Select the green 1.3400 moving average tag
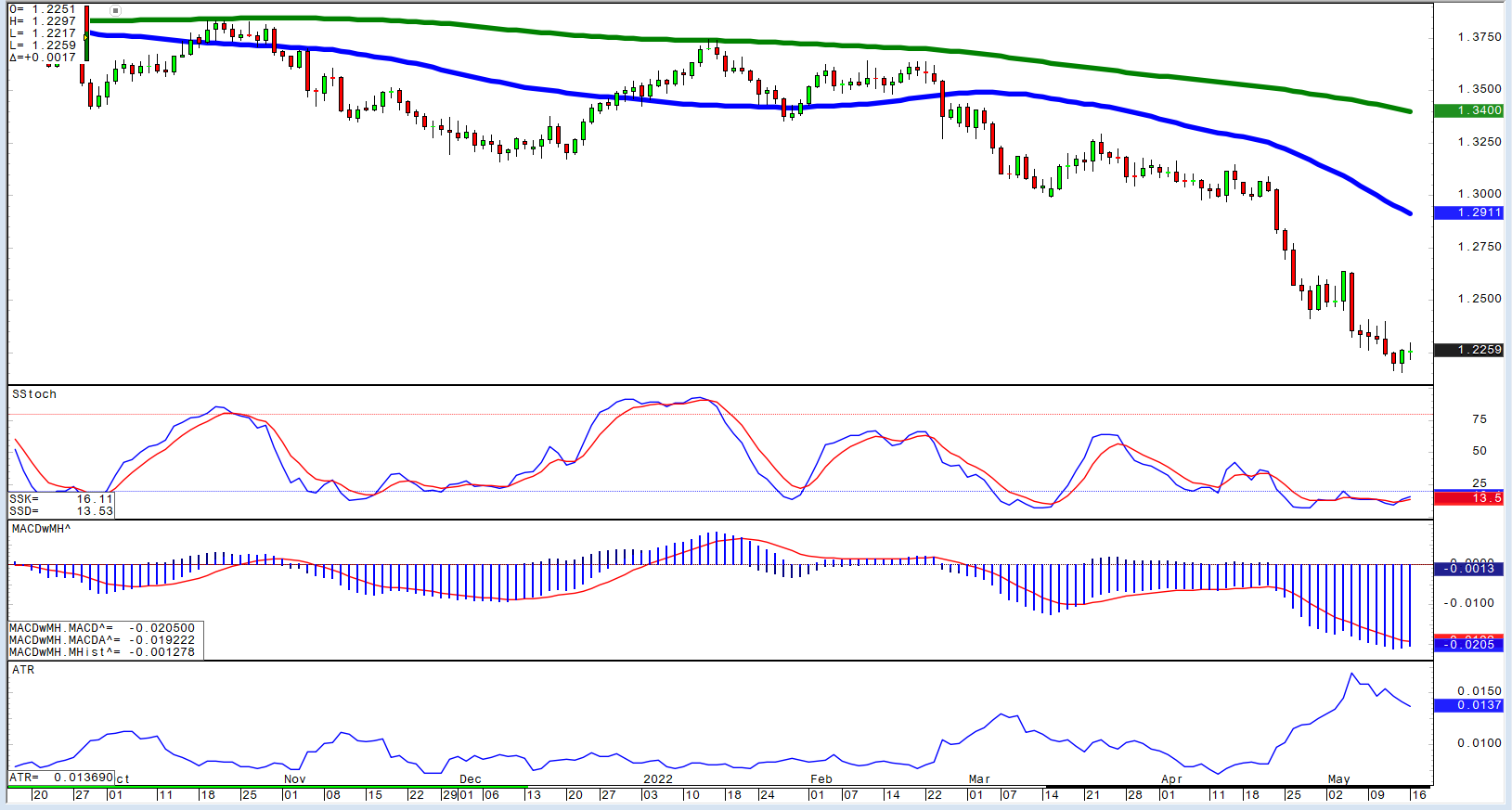Screen dimensions: 1512x810 pyautogui.click(x=1468, y=110)
